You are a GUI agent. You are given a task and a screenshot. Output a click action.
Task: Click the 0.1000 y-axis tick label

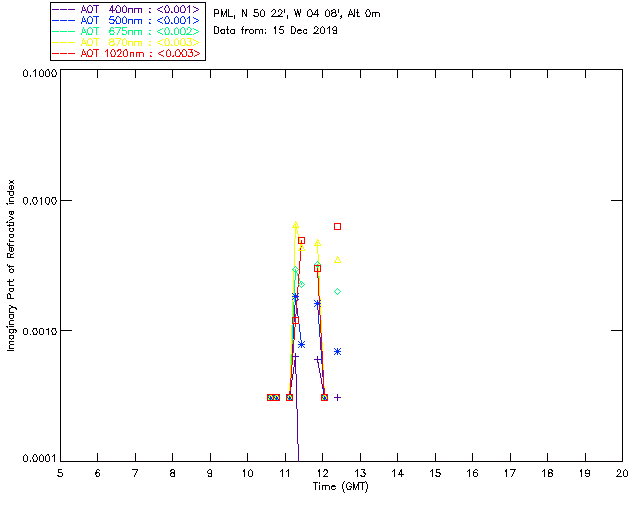tap(39, 73)
